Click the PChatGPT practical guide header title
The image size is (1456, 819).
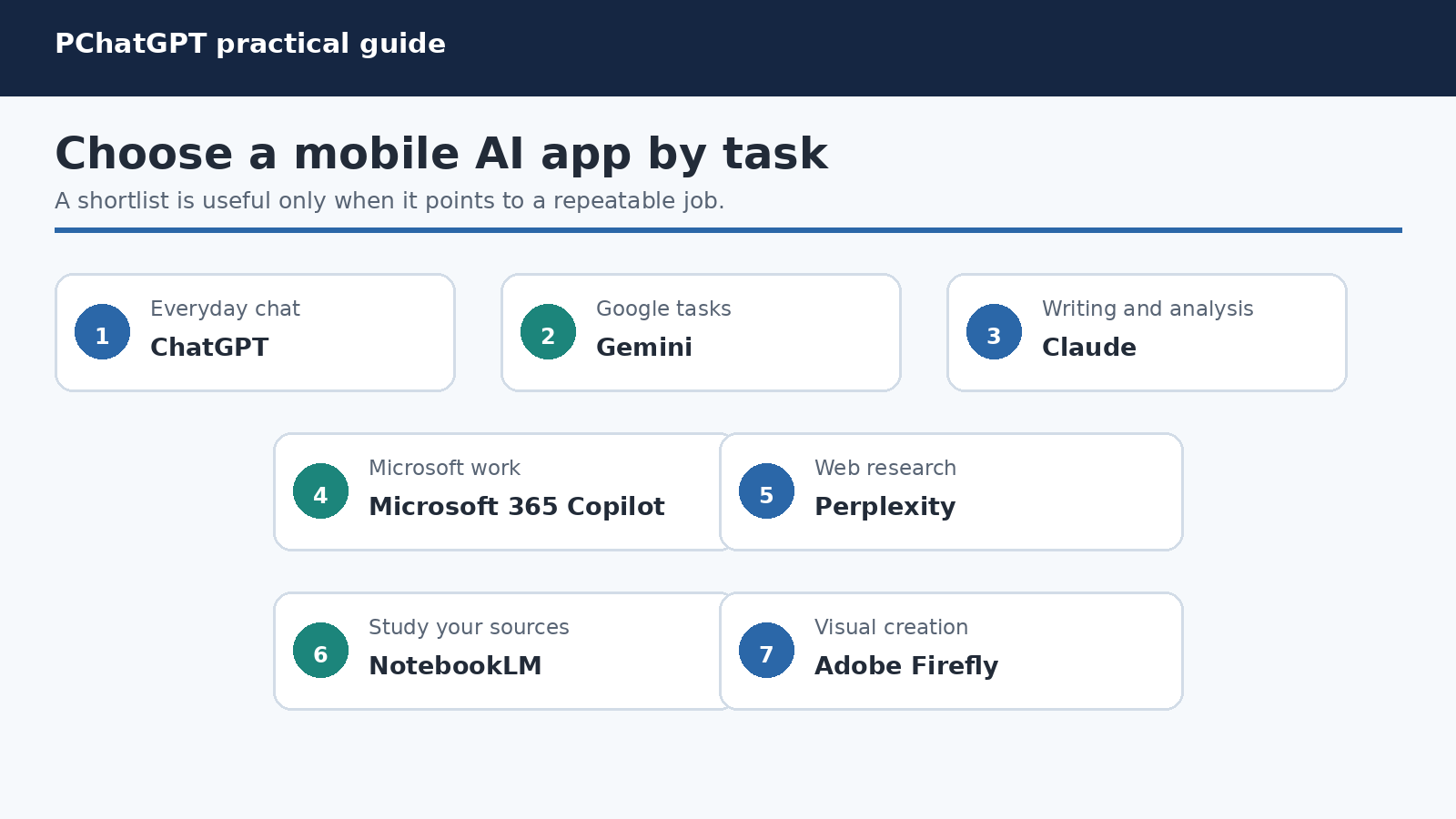pyautogui.click(x=250, y=44)
